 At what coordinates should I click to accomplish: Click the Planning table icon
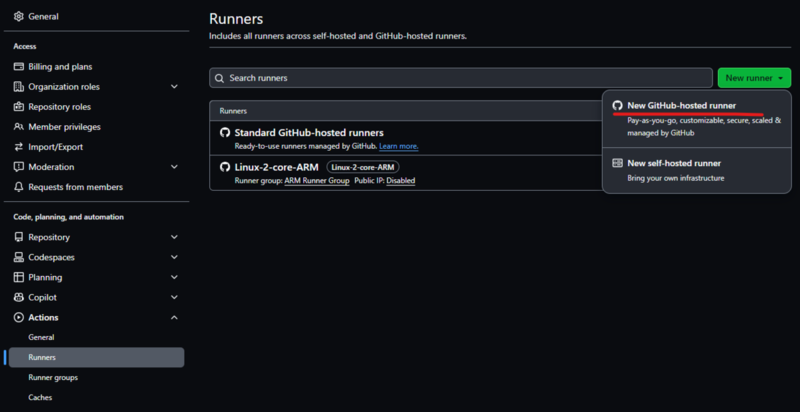[19, 277]
